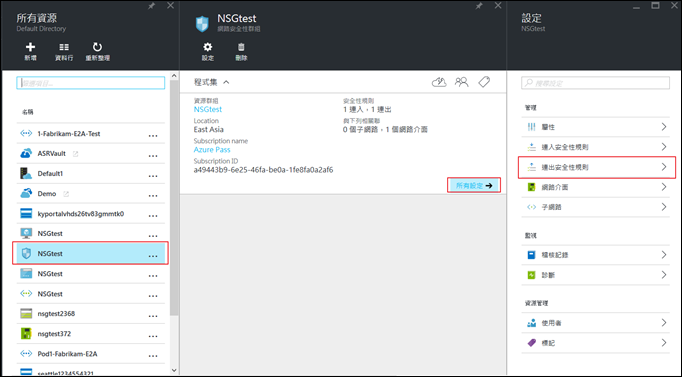682x377 pixels.
Task: Click the 搜尋設定 search box
Action: (595, 83)
